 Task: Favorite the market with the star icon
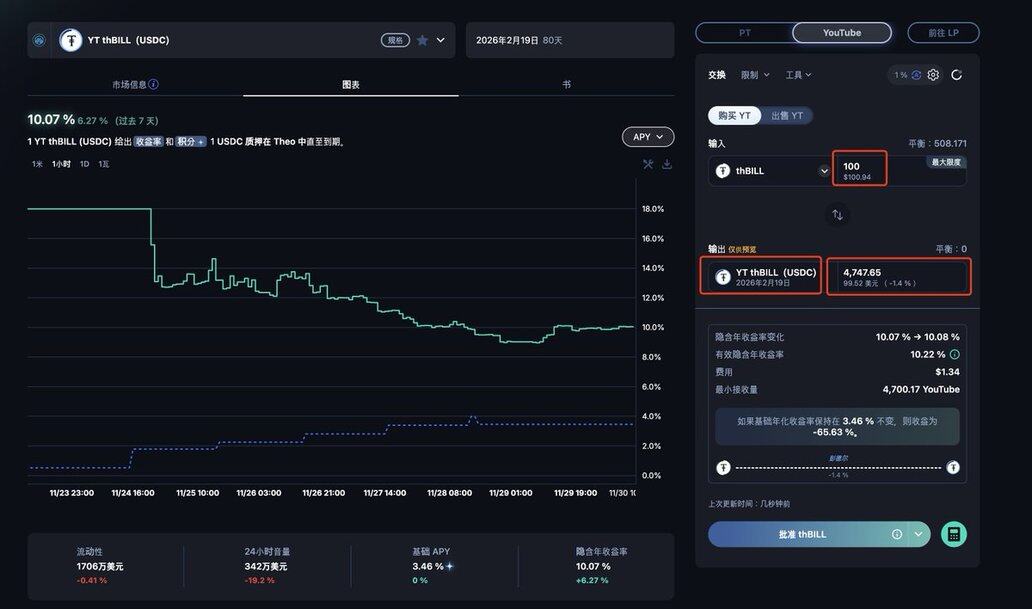coord(422,40)
